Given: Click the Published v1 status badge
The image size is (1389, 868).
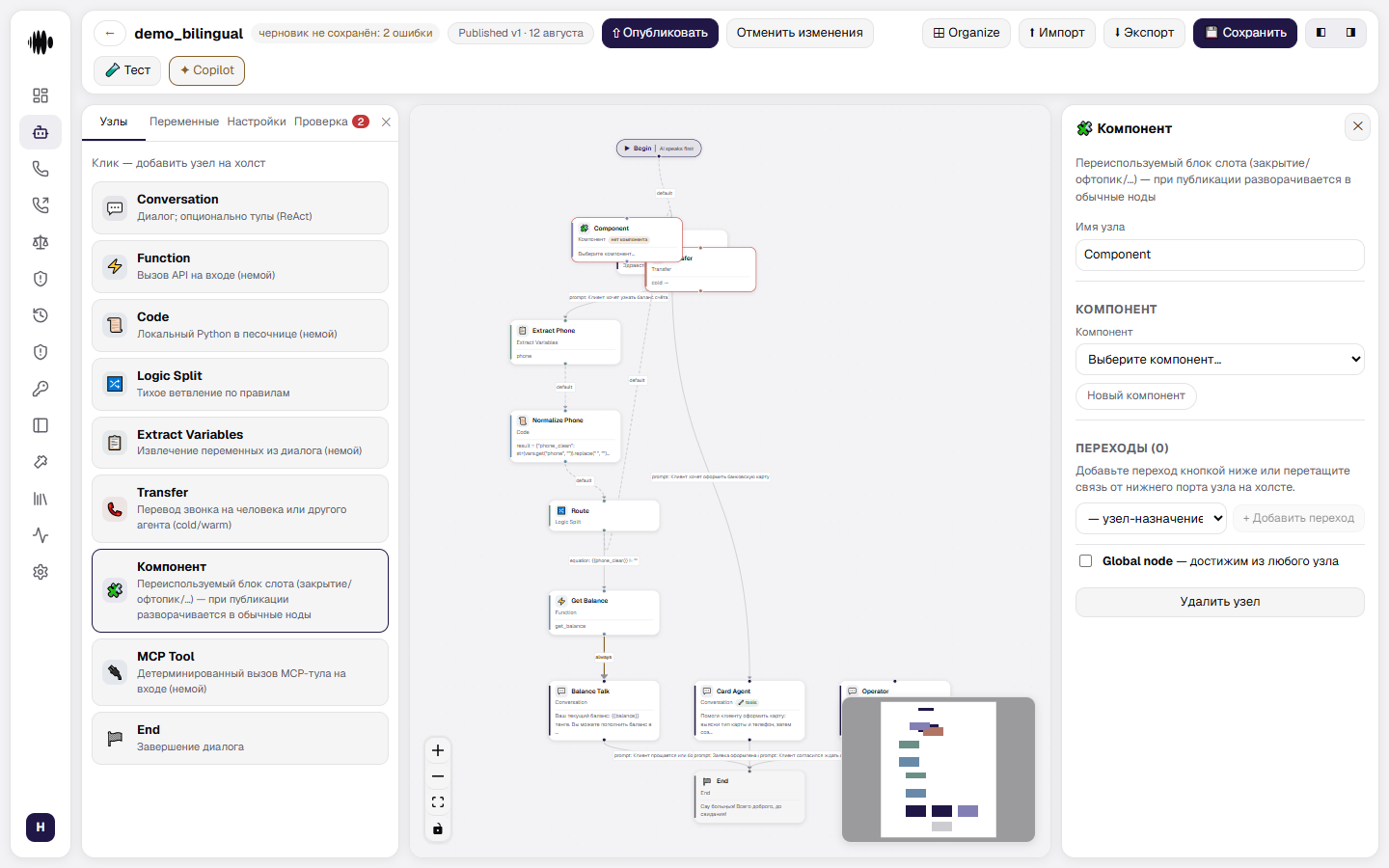Looking at the screenshot, I should tap(521, 33).
